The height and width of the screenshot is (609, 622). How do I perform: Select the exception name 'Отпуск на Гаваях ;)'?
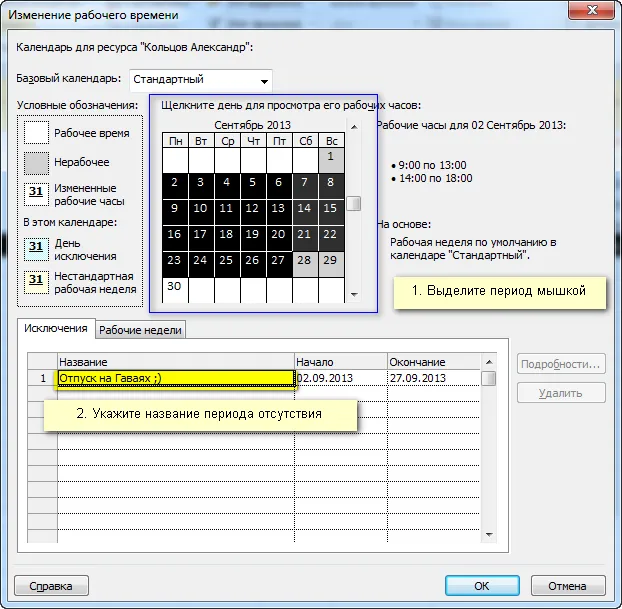point(176,378)
